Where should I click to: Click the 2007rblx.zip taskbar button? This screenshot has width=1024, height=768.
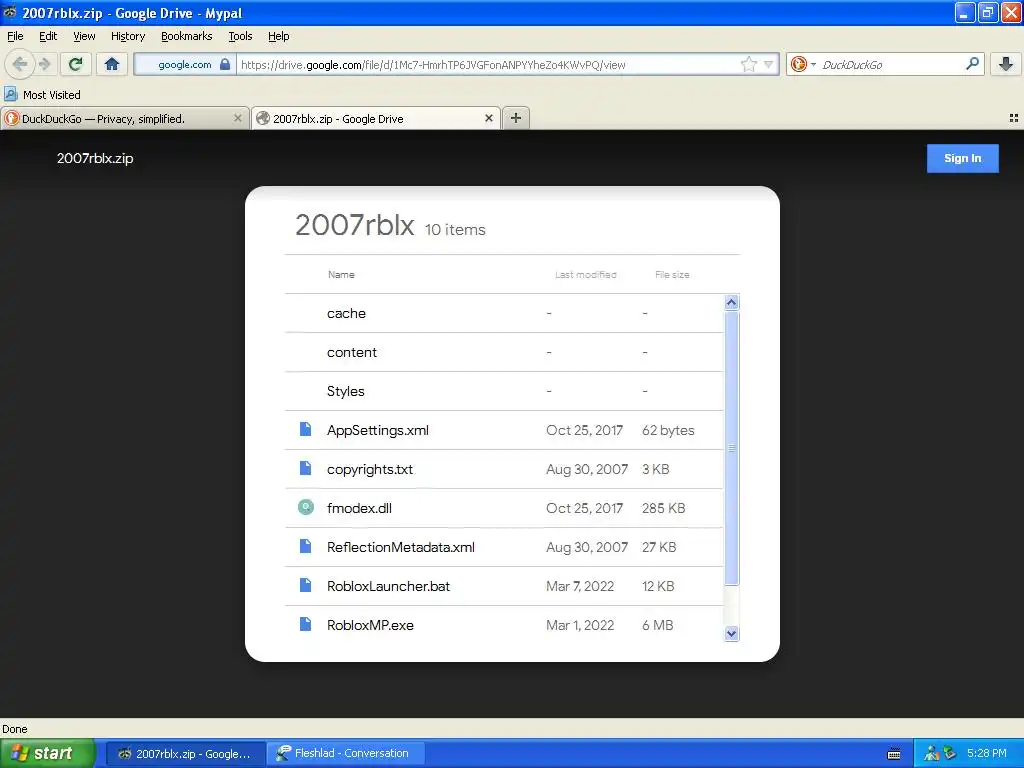coord(185,753)
